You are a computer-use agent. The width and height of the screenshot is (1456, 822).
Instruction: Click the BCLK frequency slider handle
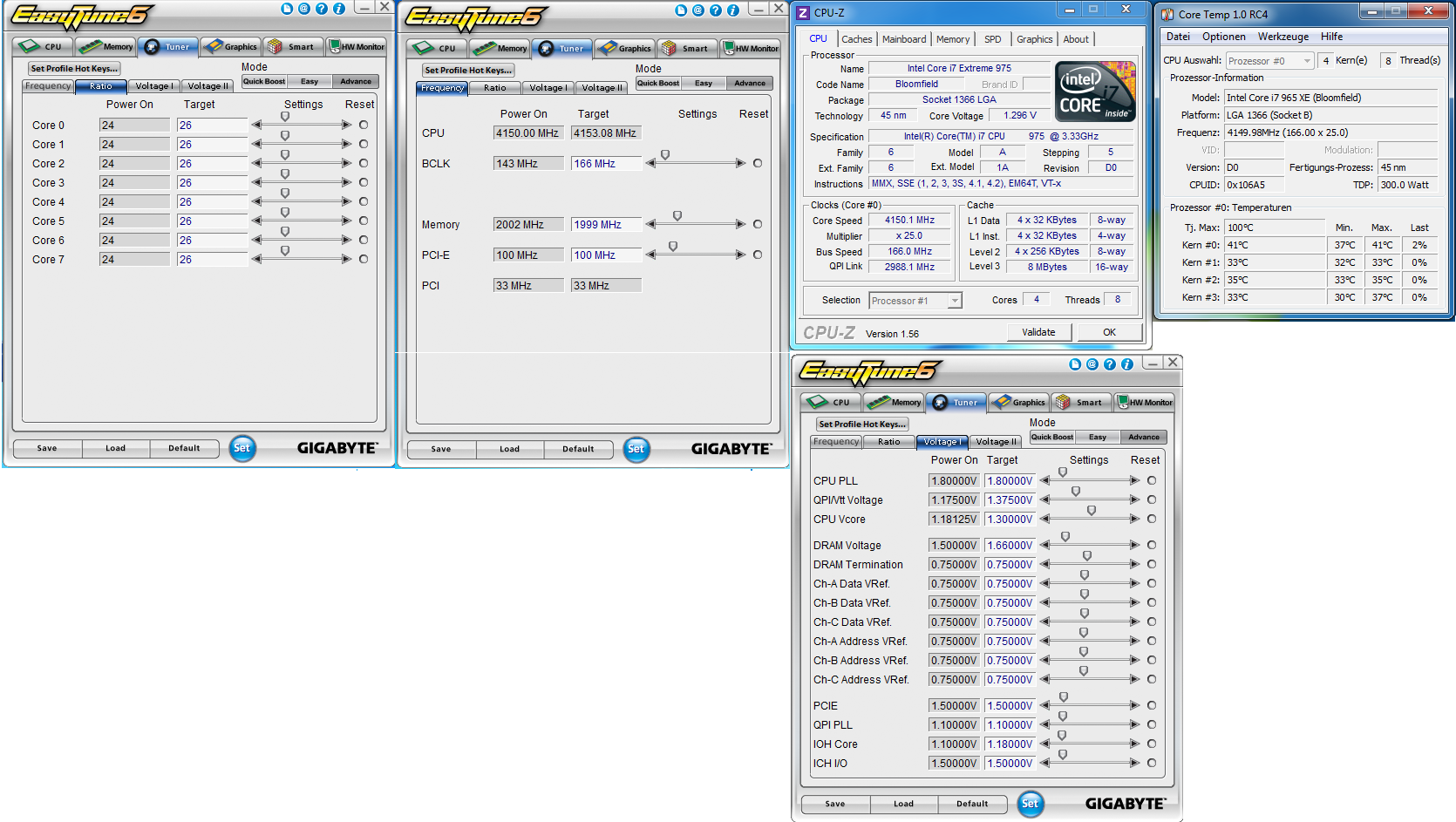point(665,155)
